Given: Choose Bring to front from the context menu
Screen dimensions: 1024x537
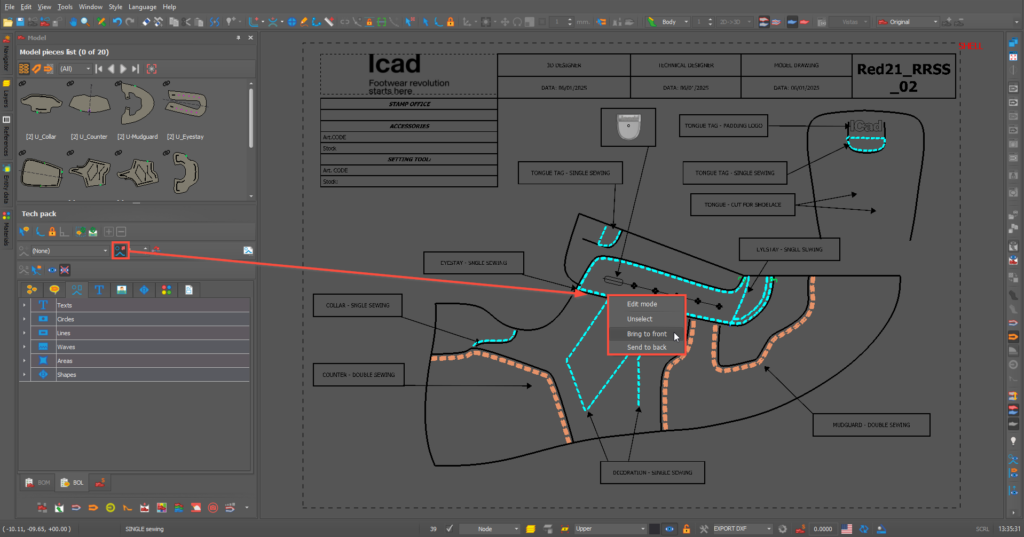Looking at the screenshot, I should coord(646,333).
